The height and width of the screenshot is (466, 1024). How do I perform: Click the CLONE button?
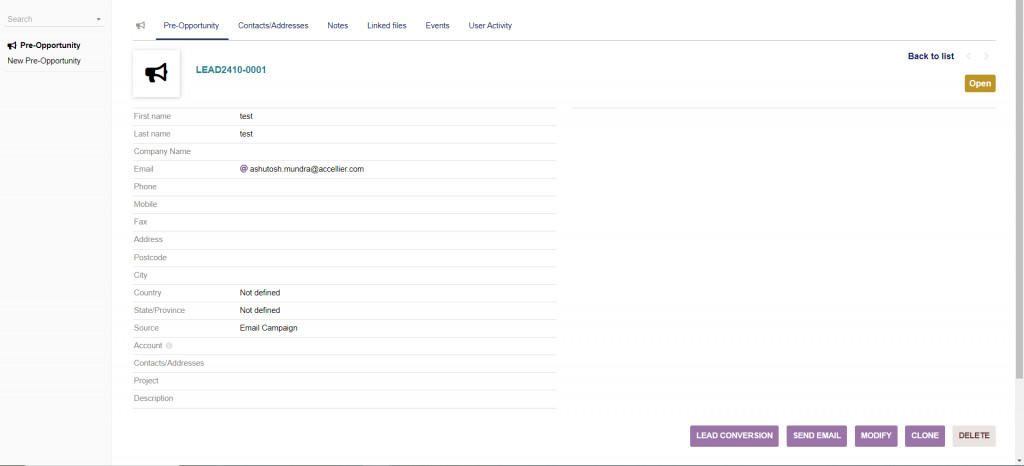click(925, 436)
